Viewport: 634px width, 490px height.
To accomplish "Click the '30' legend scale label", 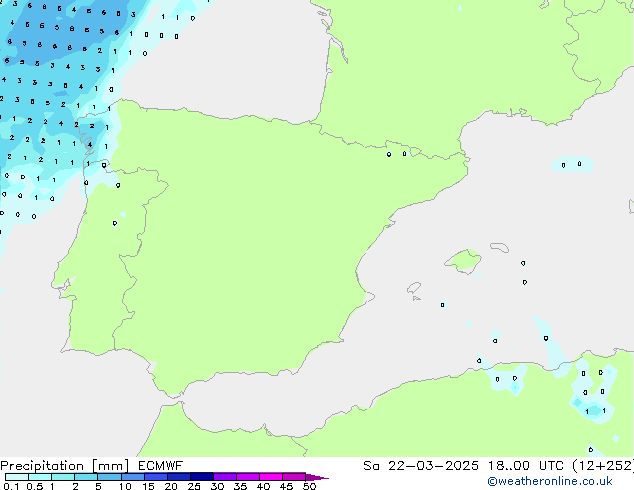I will (x=217, y=486).
